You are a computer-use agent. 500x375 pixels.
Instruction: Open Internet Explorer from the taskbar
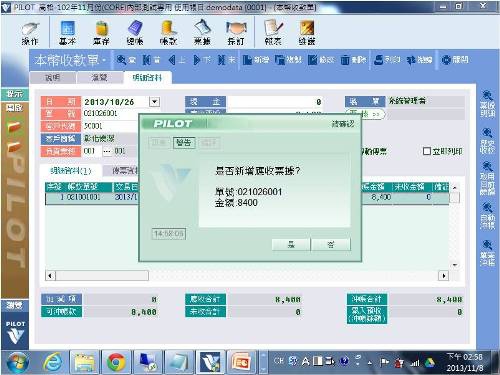[53, 362]
